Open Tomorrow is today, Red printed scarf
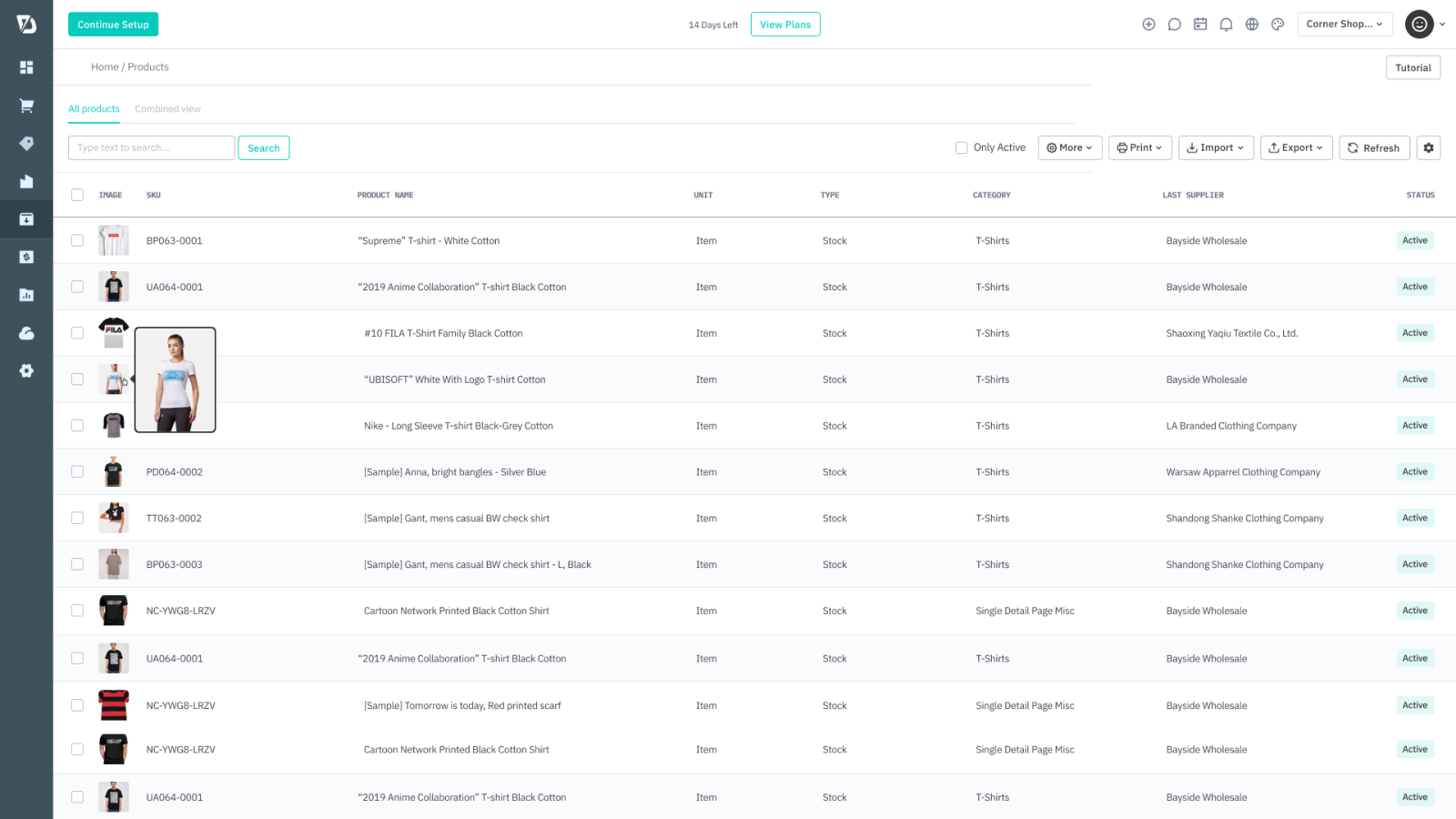Viewport: 1456px width, 819px height. [462, 705]
